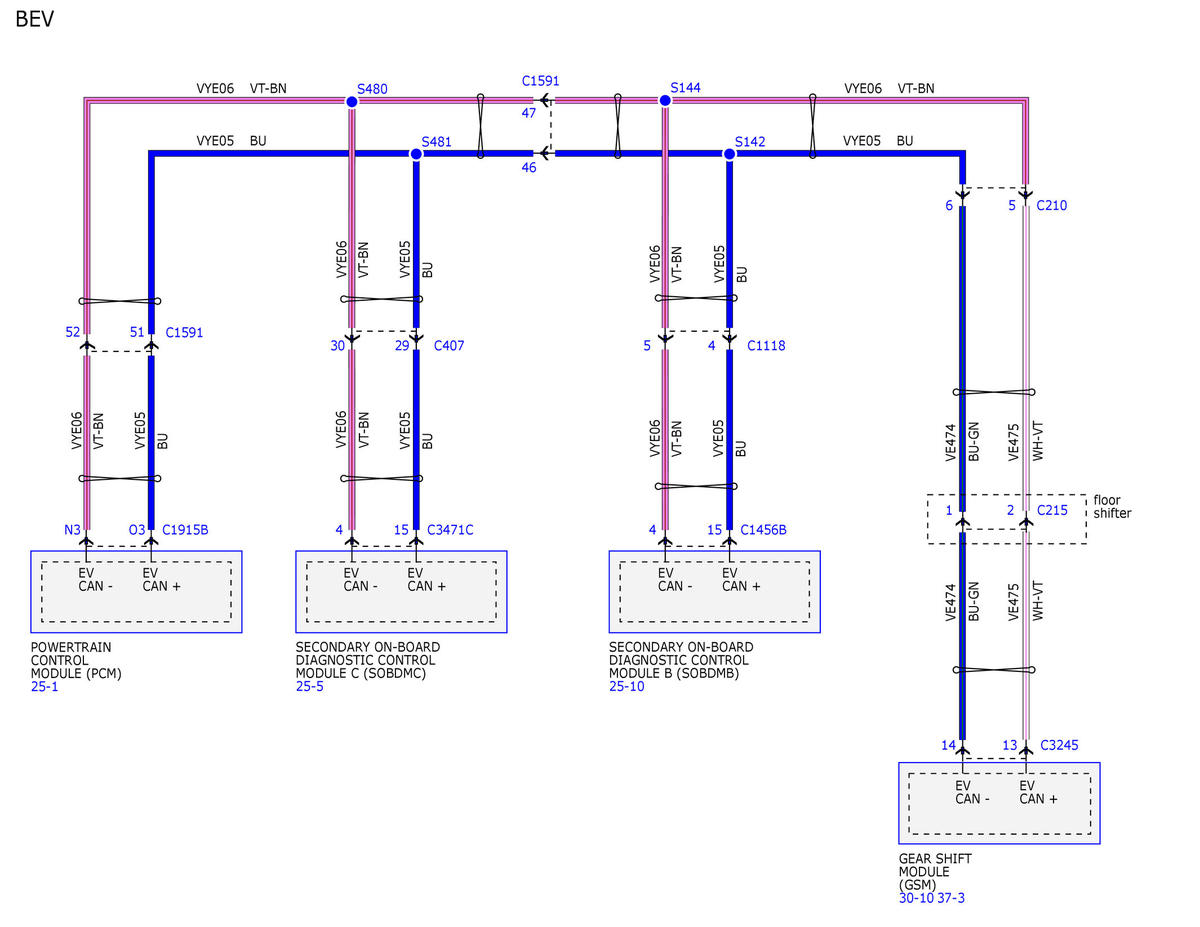The width and height of the screenshot is (1200, 927).
Task: Select the Gear Shift Module box
Action: tap(999, 804)
